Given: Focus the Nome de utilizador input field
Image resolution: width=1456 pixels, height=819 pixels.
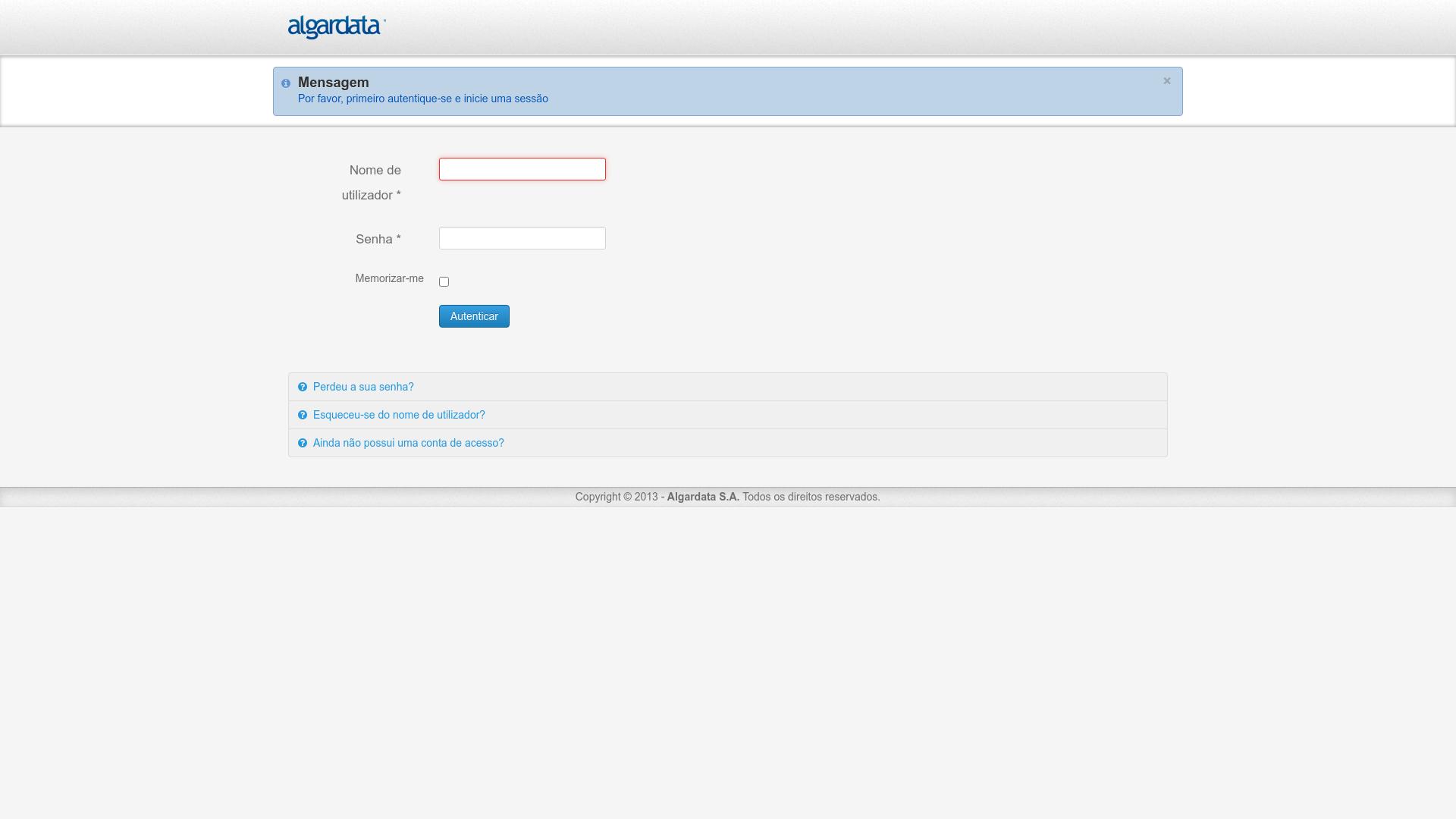Looking at the screenshot, I should [522, 169].
